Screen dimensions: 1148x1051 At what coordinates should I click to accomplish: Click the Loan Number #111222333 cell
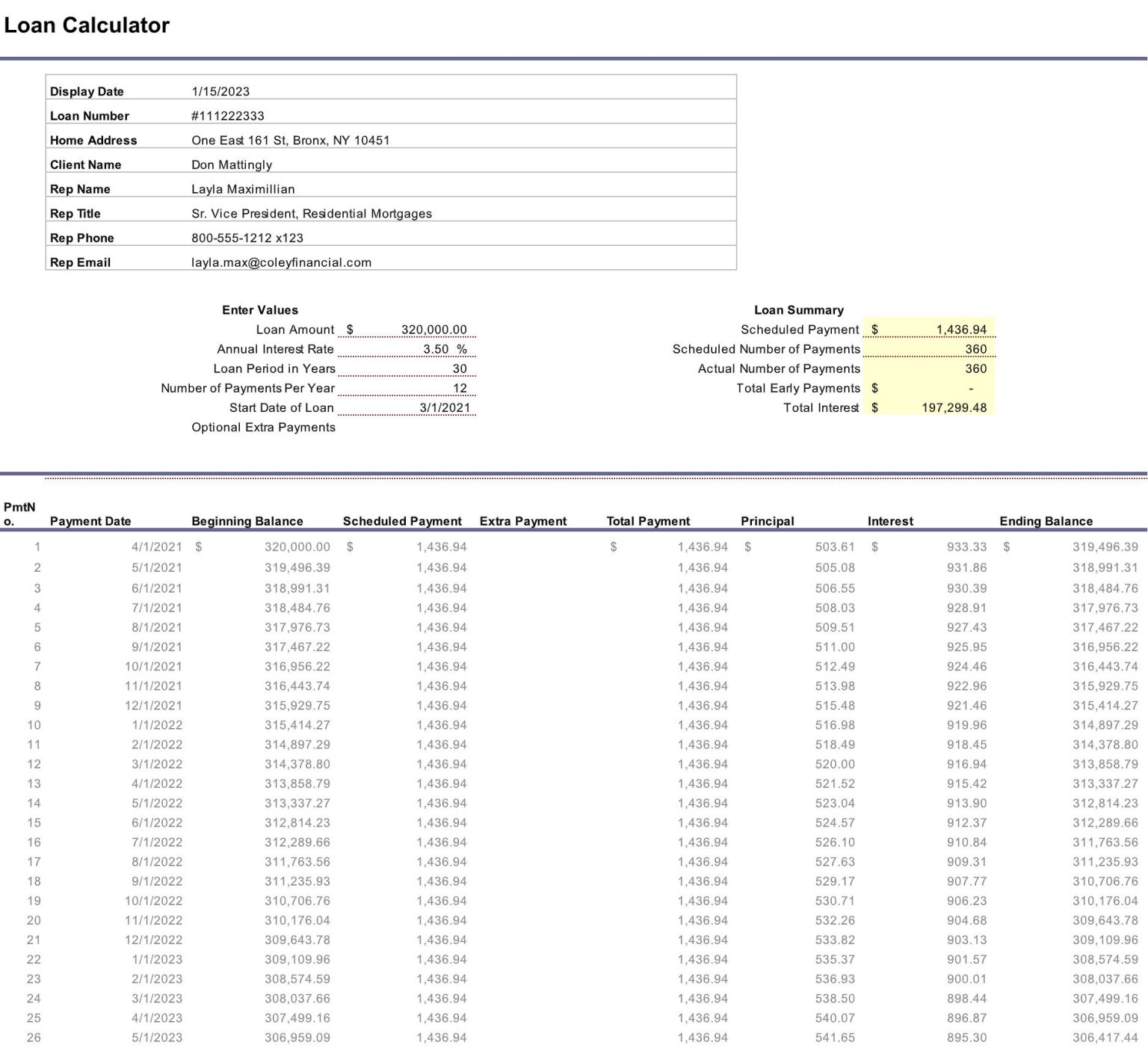point(228,116)
